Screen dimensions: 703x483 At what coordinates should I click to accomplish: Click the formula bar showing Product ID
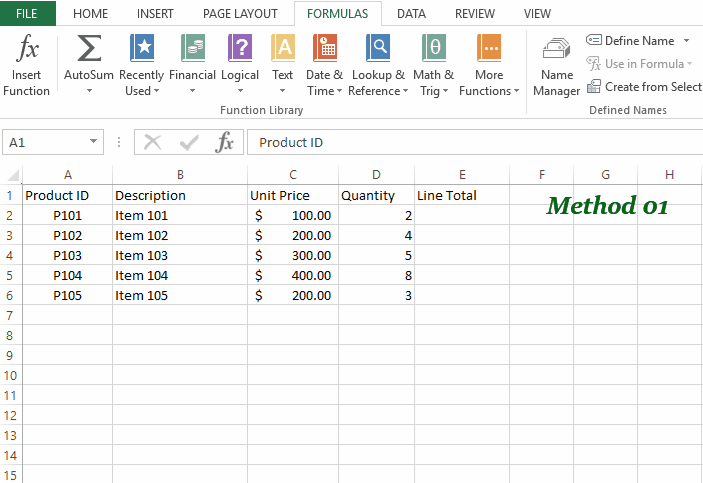point(474,142)
